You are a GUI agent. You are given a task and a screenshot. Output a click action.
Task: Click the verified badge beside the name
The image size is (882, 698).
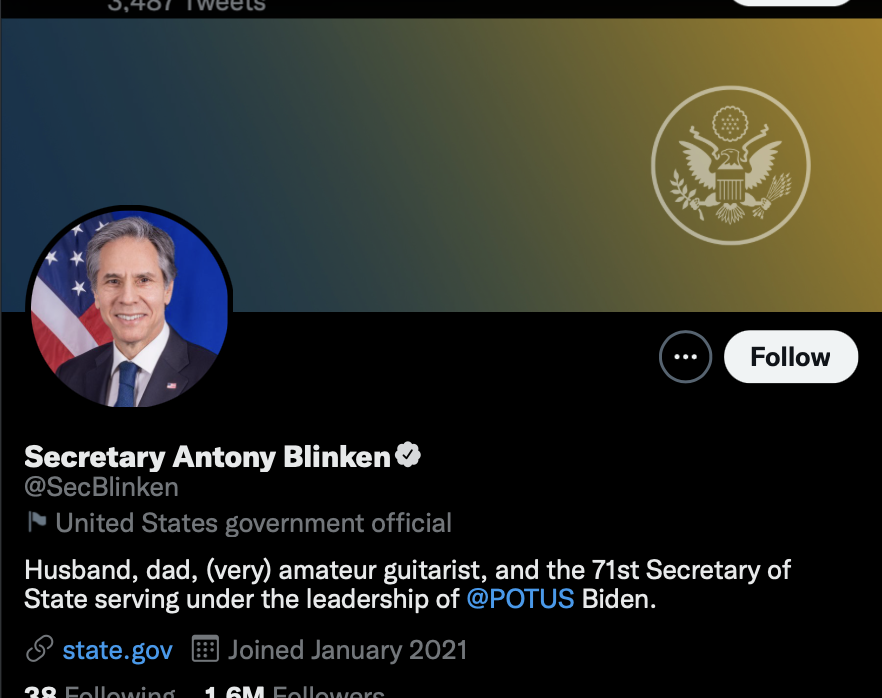pos(408,456)
